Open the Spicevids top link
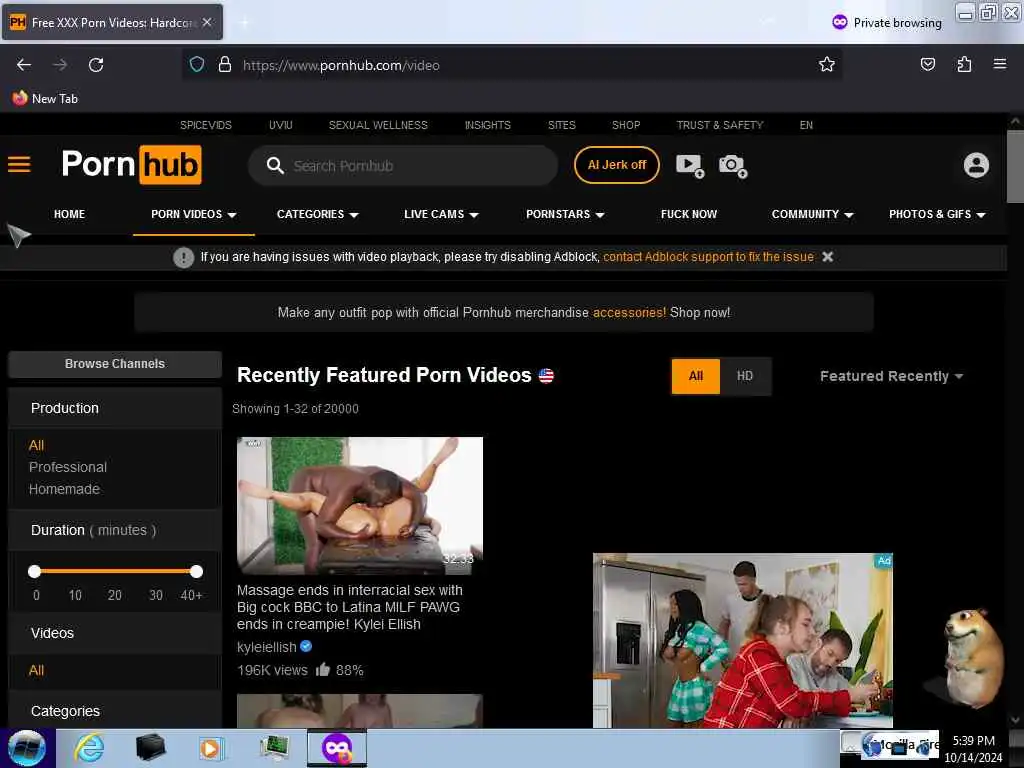Image resolution: width=1024 pixels, height=768 pixels. point(206,125)
